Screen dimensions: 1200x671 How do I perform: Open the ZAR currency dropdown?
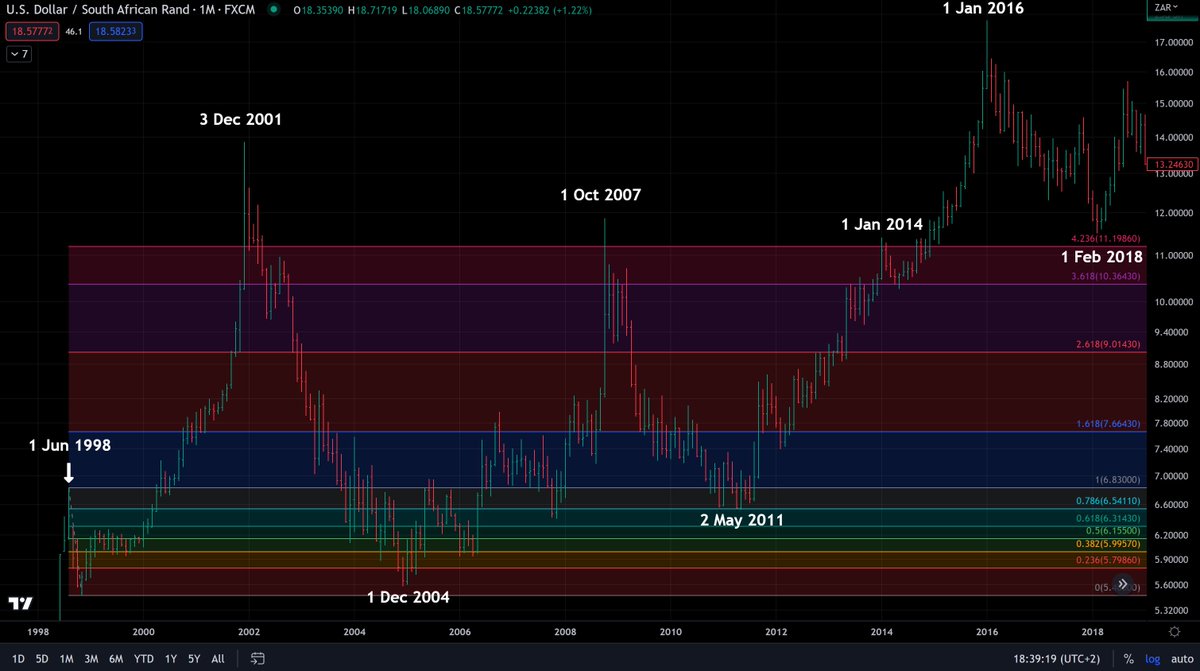(x=1166, y=6)
